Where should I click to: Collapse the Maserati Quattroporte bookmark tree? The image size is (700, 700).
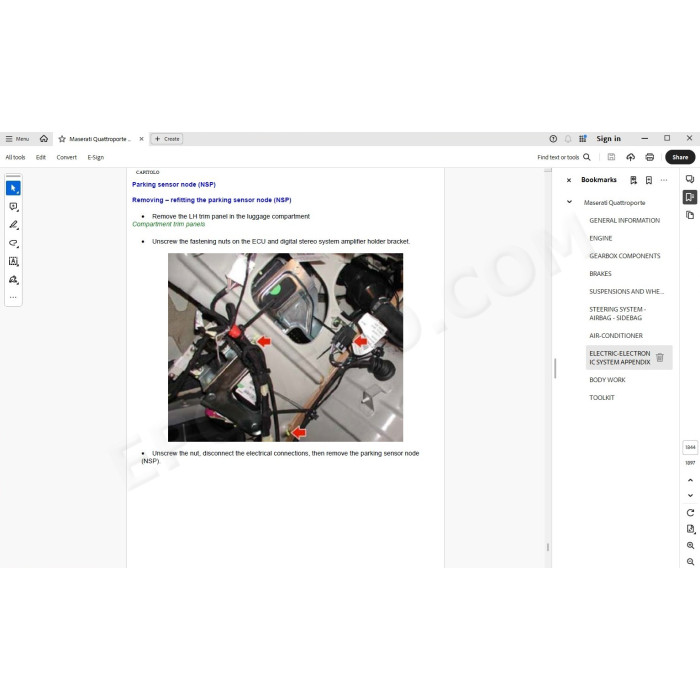coord(569,202)
